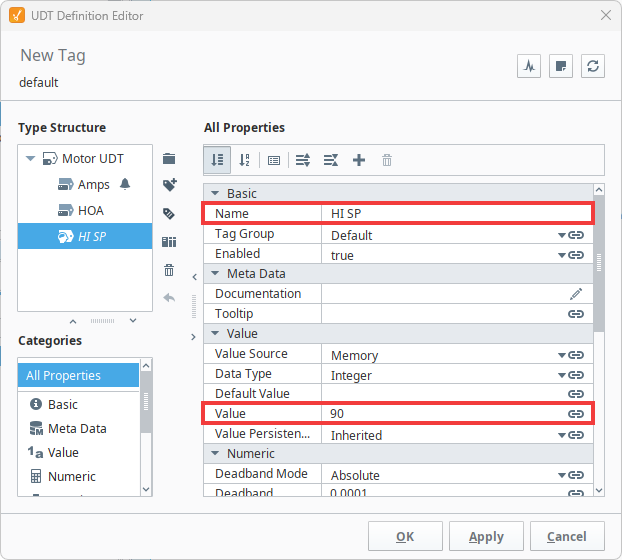Collapse the Basic property section
Viewport: 622px width, 560px height.
215,193
